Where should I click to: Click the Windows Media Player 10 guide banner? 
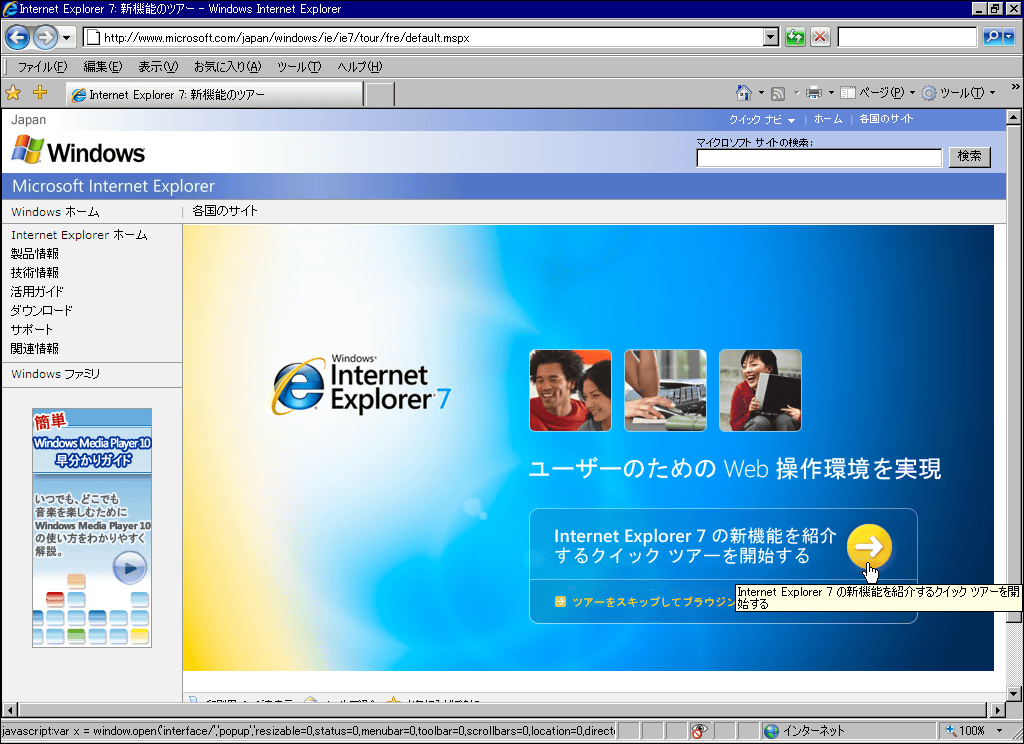(92, 528)
